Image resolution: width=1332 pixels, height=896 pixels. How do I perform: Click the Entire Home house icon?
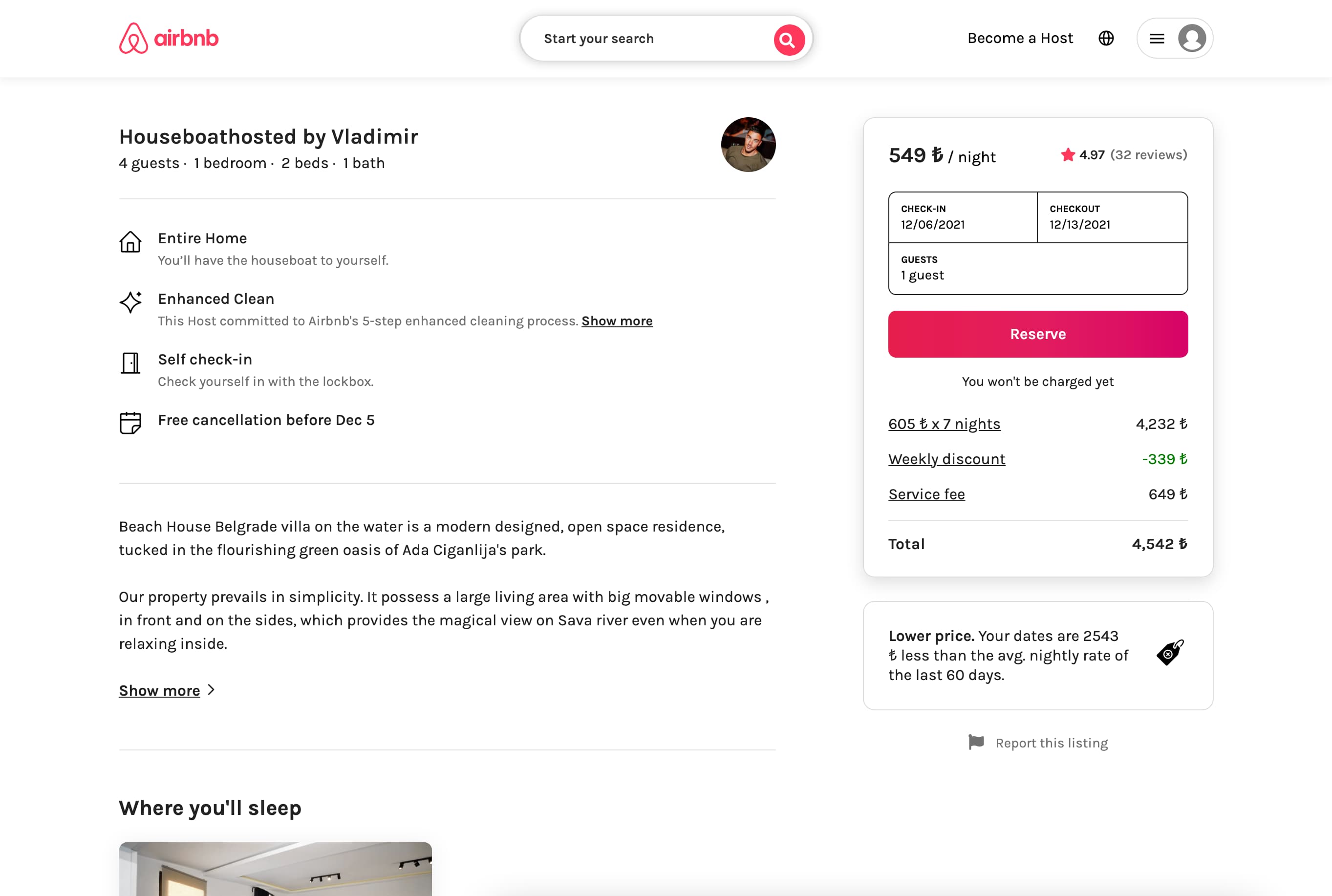tap(131, 243)
